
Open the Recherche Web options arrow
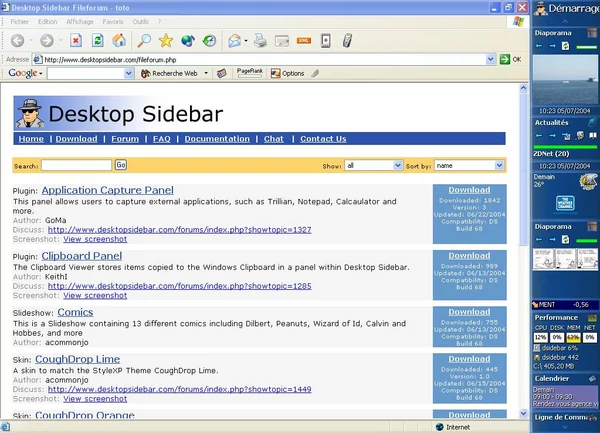206,73
